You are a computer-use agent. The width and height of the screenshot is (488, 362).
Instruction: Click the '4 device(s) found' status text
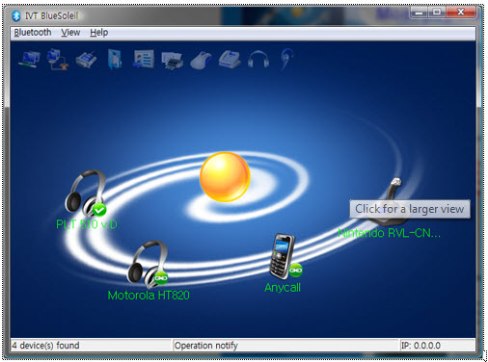pyautogui.click(x=46, y=345)
